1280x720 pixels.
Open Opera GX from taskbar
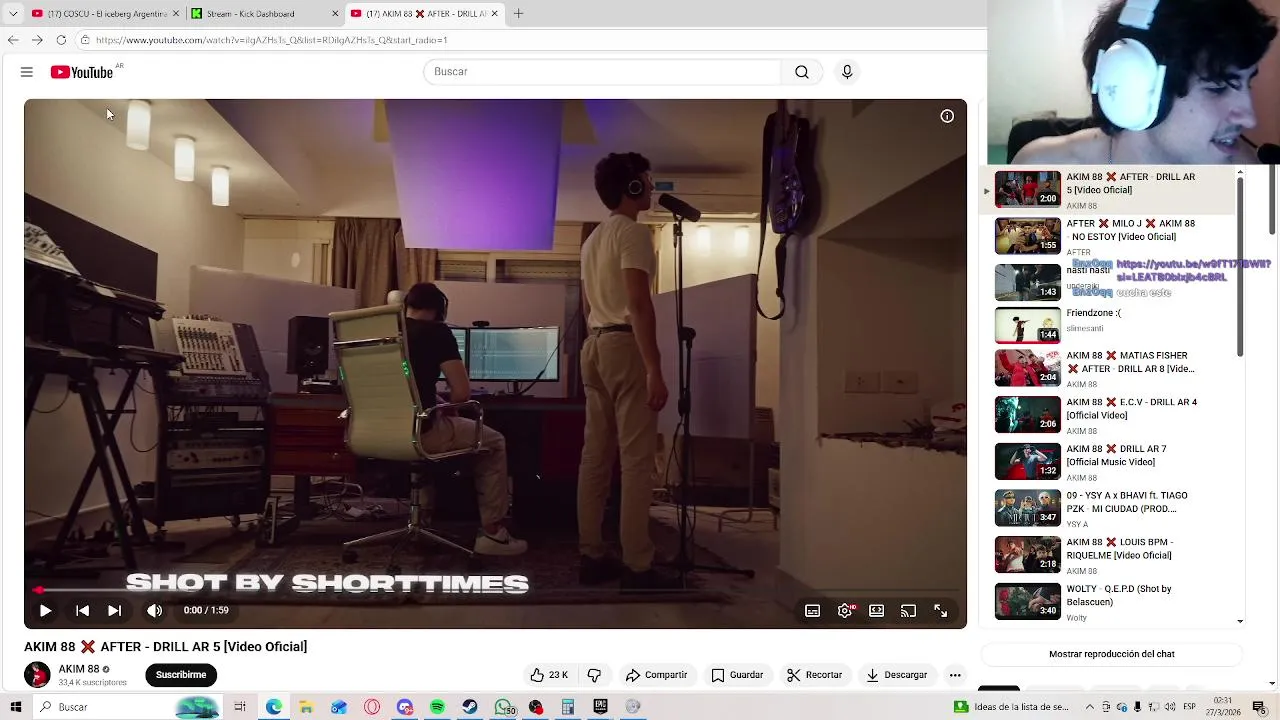[372, 707]
